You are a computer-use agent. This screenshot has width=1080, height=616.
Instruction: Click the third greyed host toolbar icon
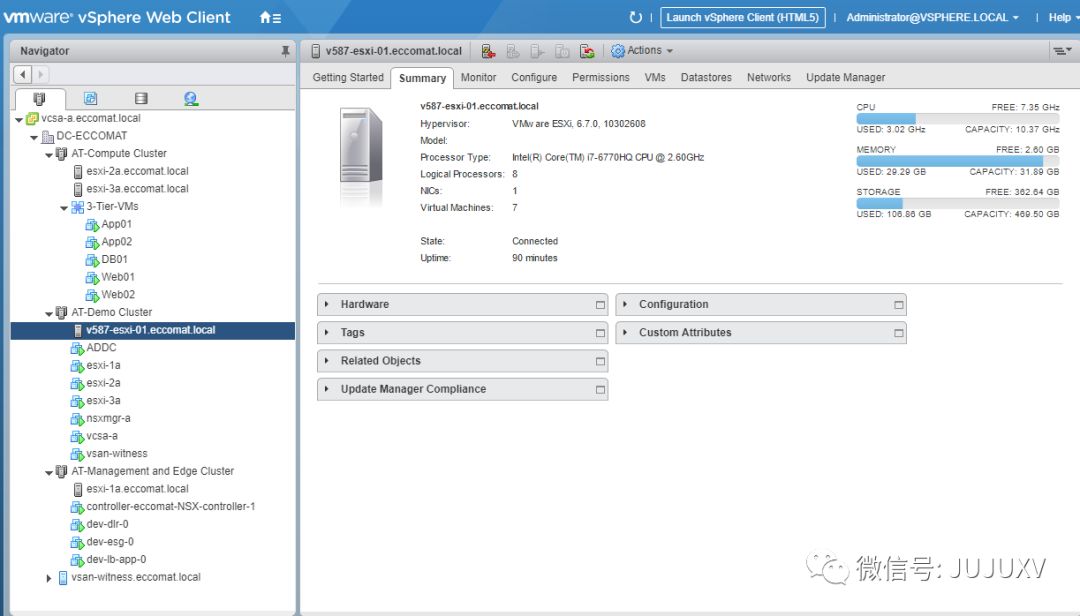coord(538,51)
